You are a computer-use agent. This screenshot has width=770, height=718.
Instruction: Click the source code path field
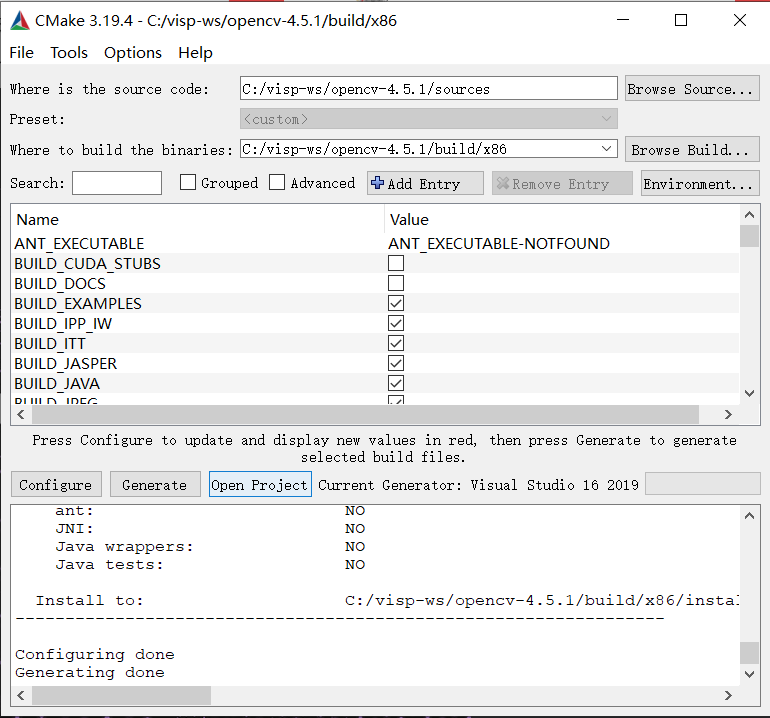point(428,88)
